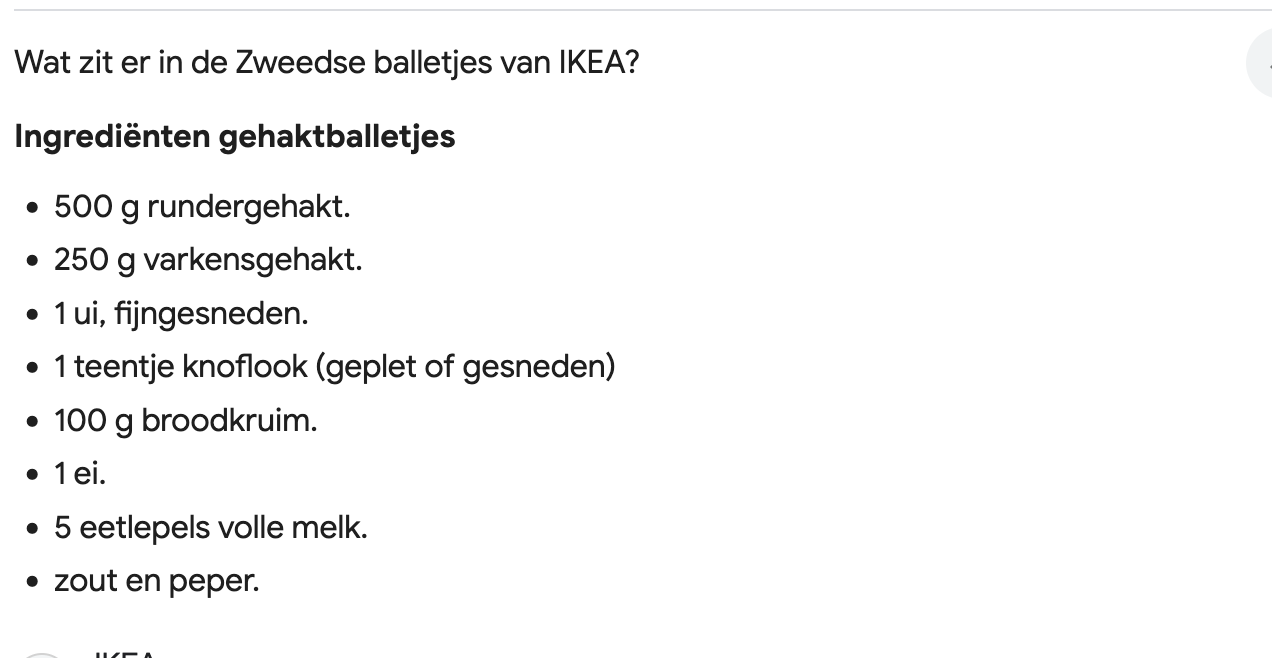Image resolution: width=1272 pixels, height=658 pixels.
Task: Click the 250 g varkensgehakt item
Action: point(208,260)
